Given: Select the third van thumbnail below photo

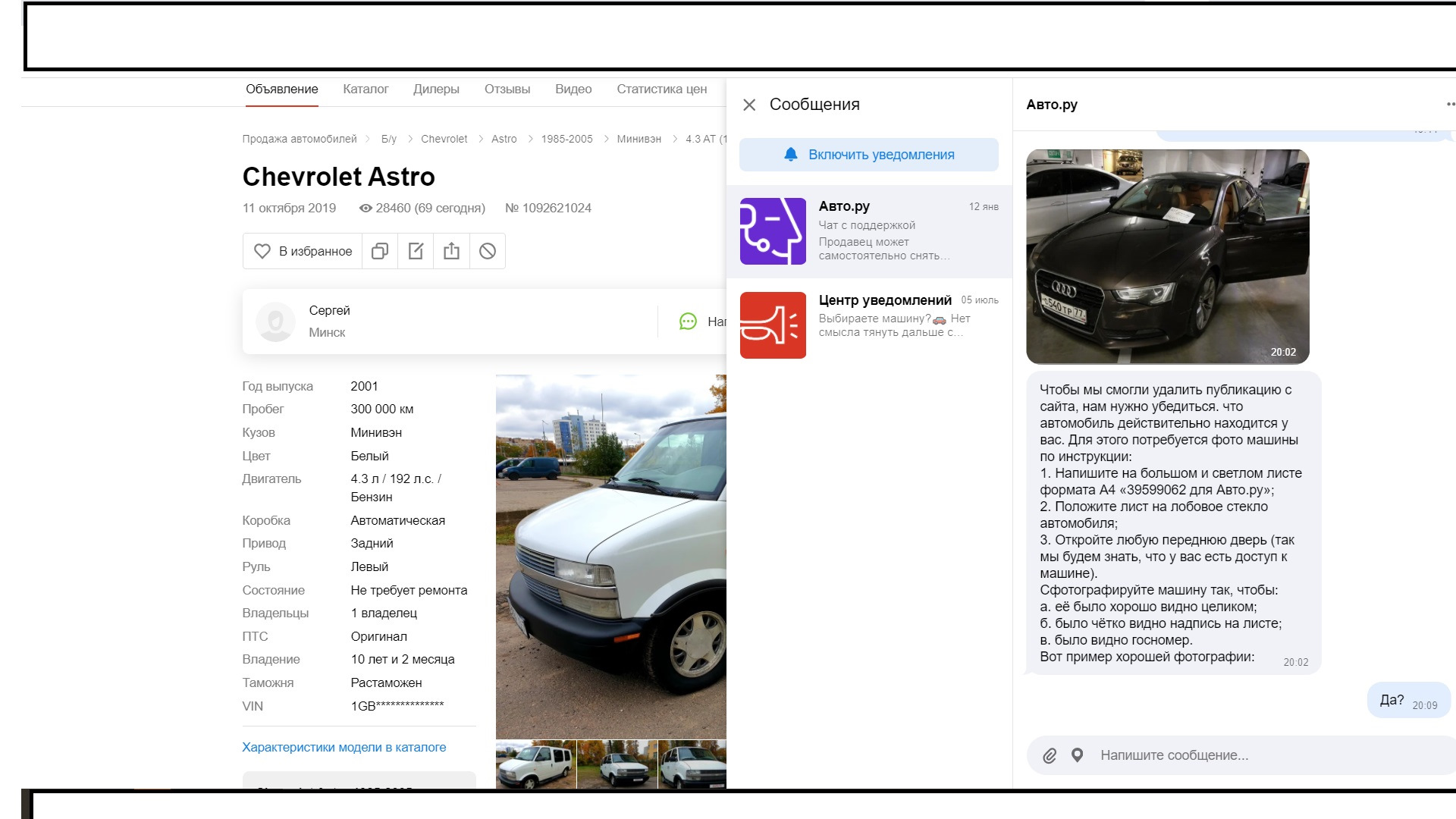Looking at the screenshot, I should tap(692, 764).
